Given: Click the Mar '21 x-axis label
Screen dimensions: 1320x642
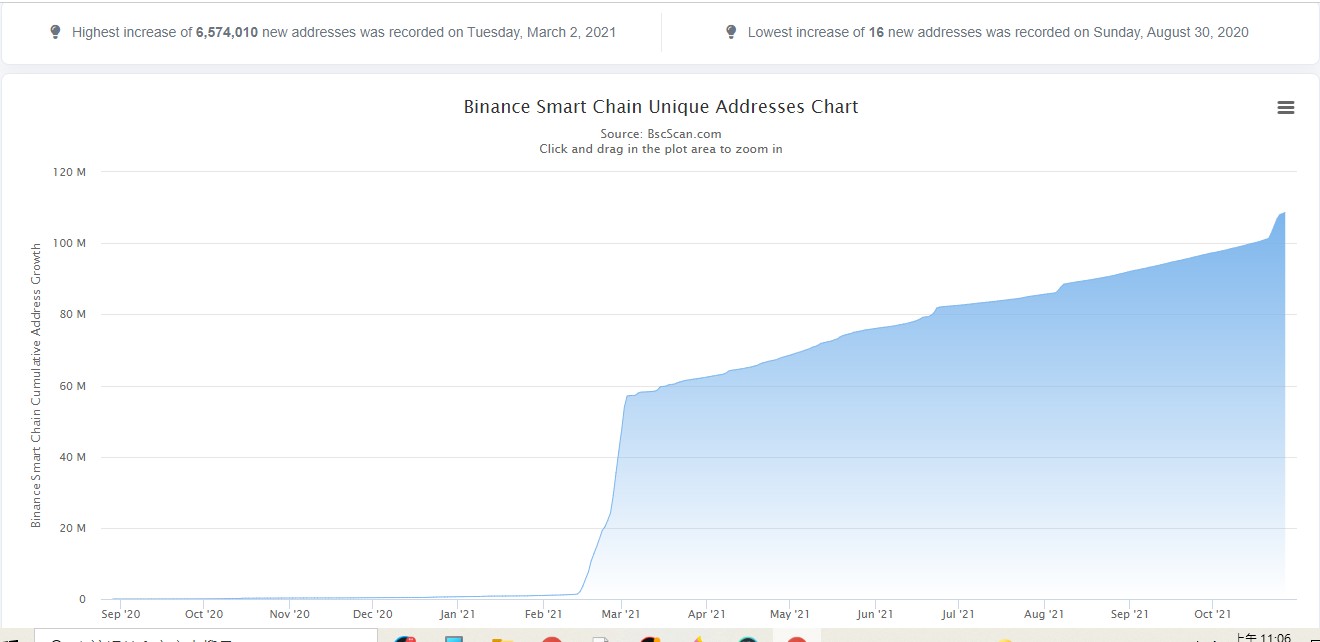Looking at the screenshot, I should pyautogui.click(x=621, y=615).
